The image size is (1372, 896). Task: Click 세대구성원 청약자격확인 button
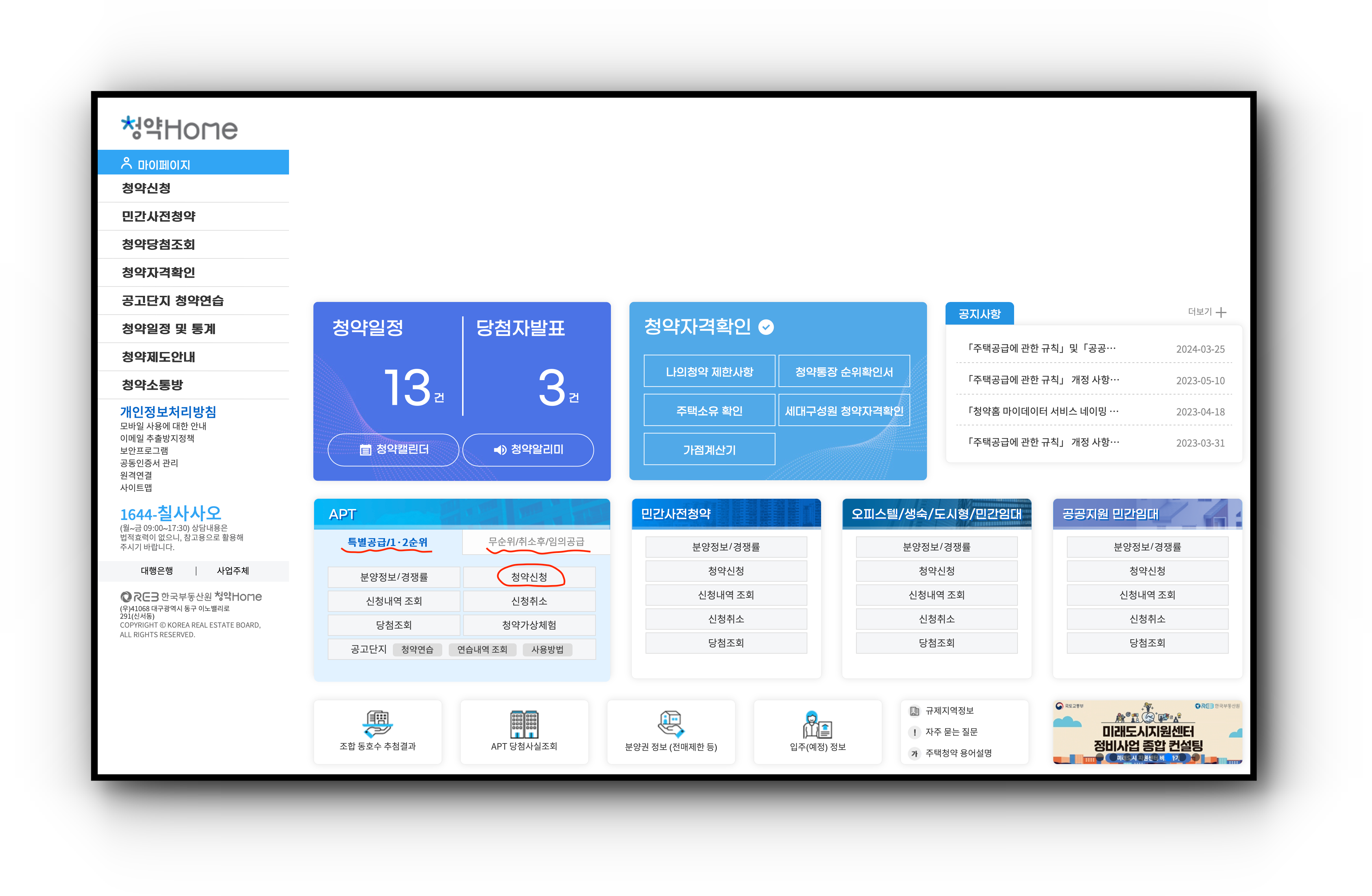tap(844, 411)
